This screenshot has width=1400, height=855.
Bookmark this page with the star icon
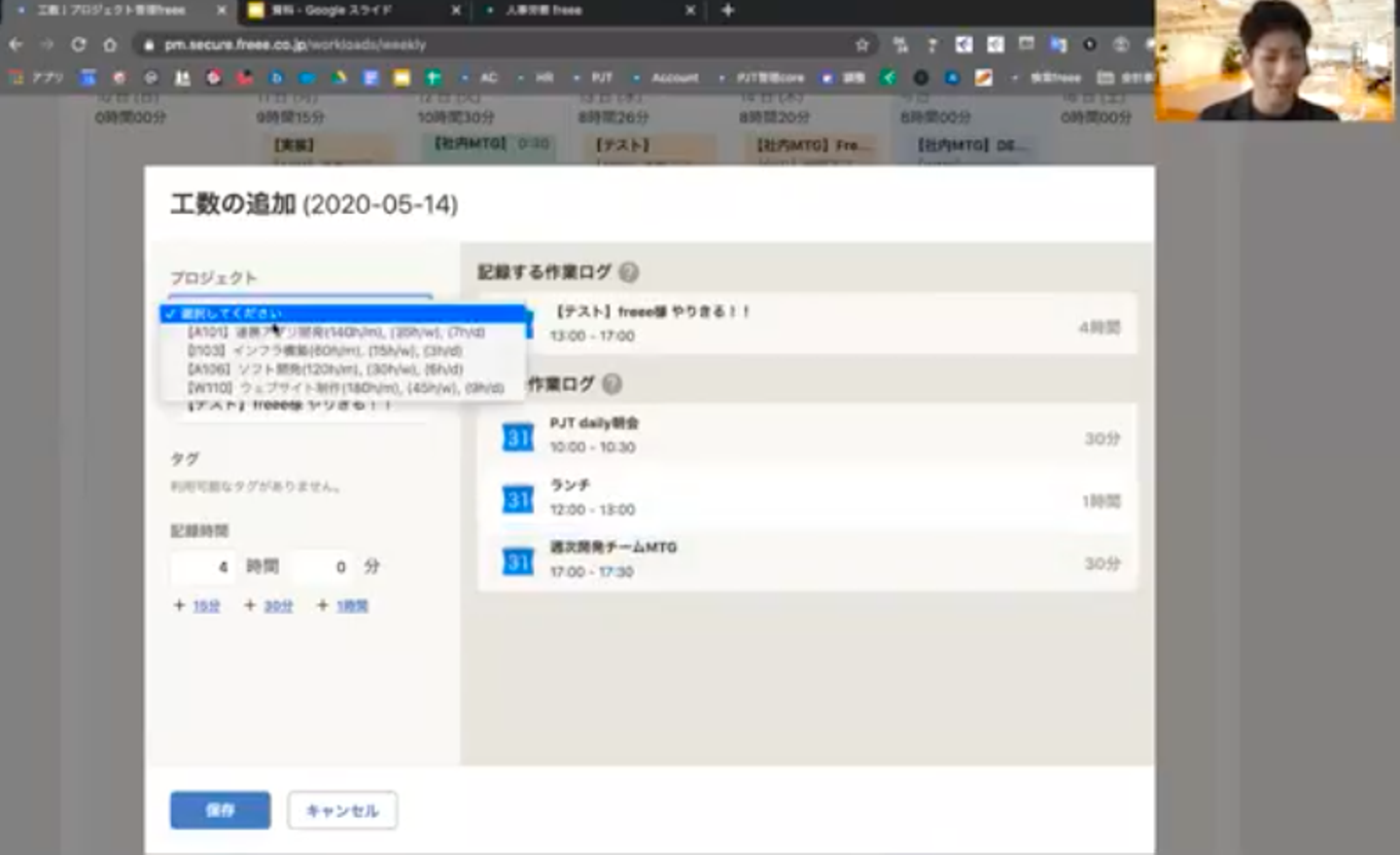[x=861, y=45]
